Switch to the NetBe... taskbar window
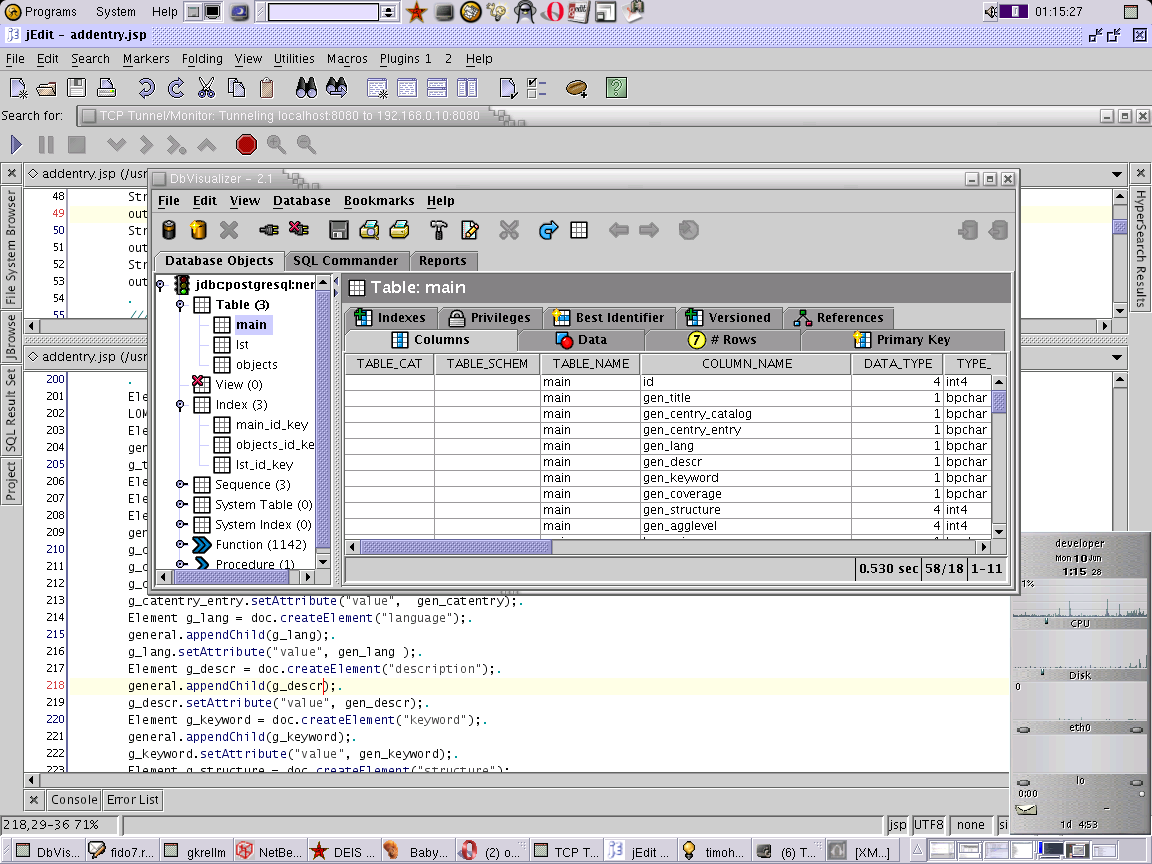 pyautogui.click(x=269, y=852)
